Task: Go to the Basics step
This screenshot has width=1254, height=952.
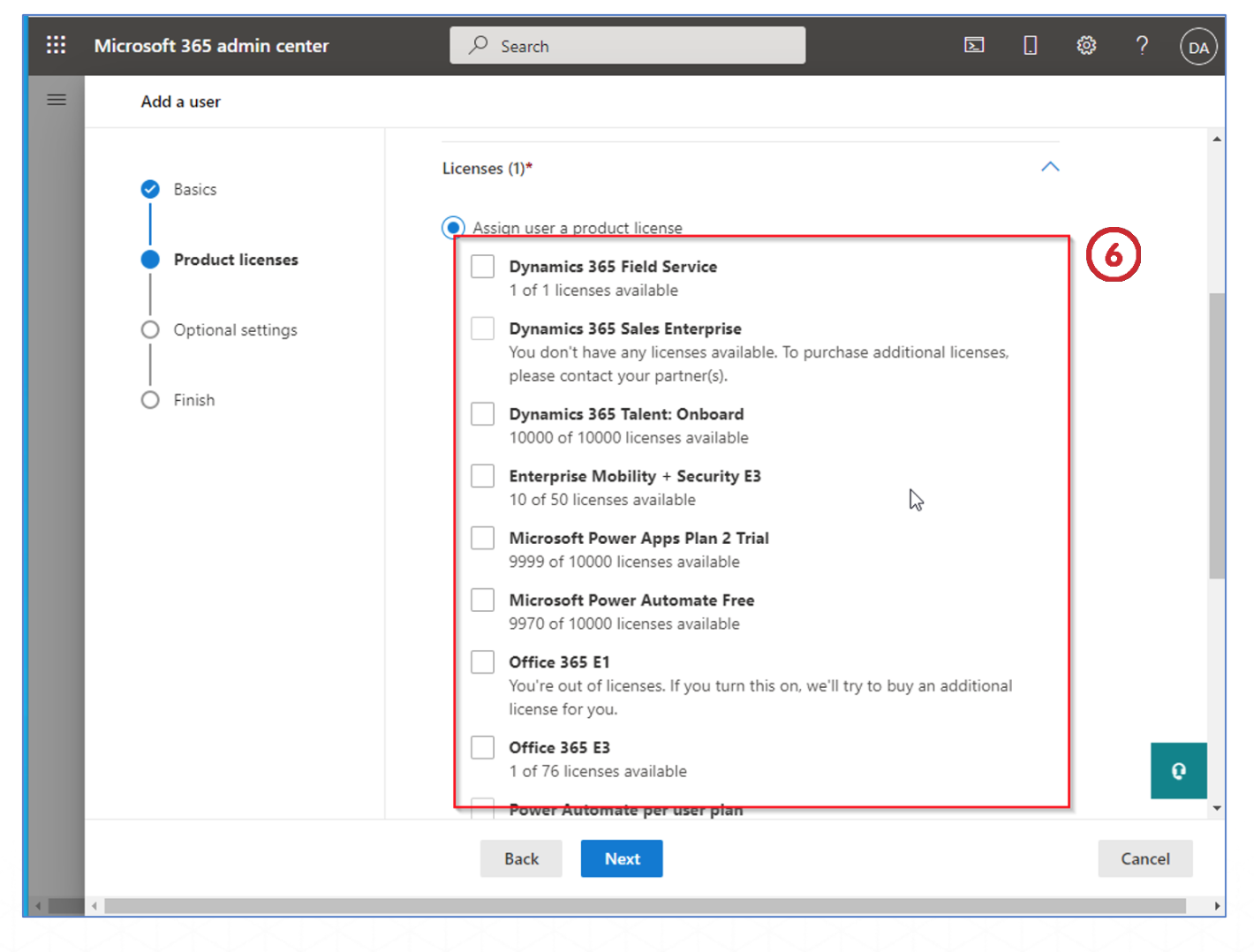Action: [x=194, y=189]
